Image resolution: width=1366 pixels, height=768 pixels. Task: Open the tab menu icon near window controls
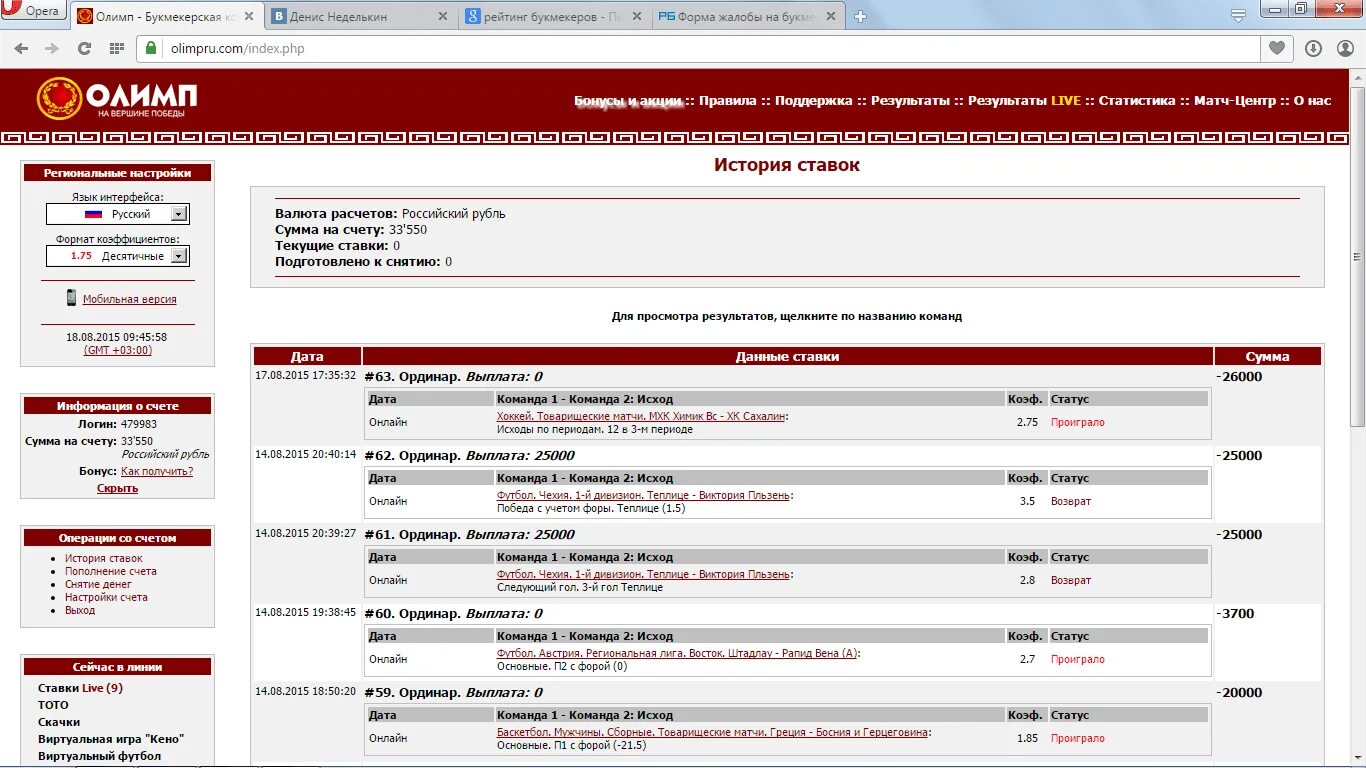[1238, 15]
